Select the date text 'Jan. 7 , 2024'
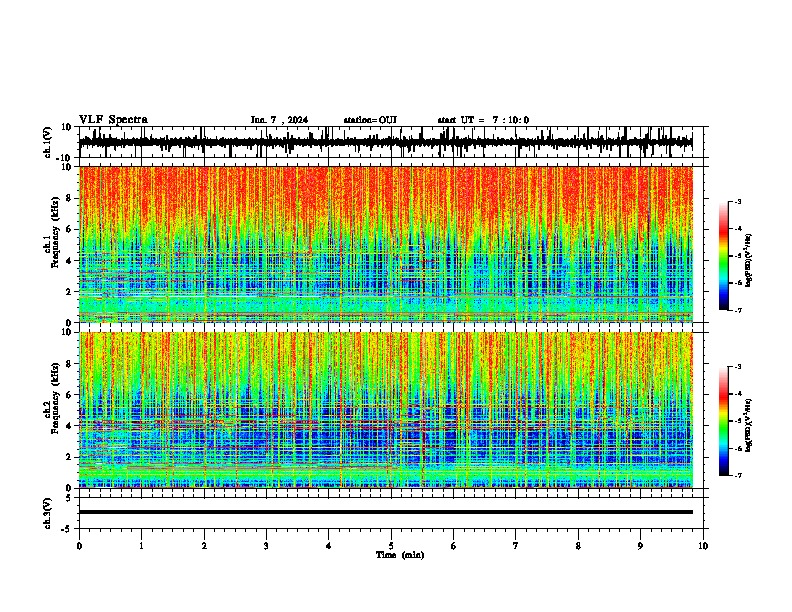792x612 pixels. (279, 120)
